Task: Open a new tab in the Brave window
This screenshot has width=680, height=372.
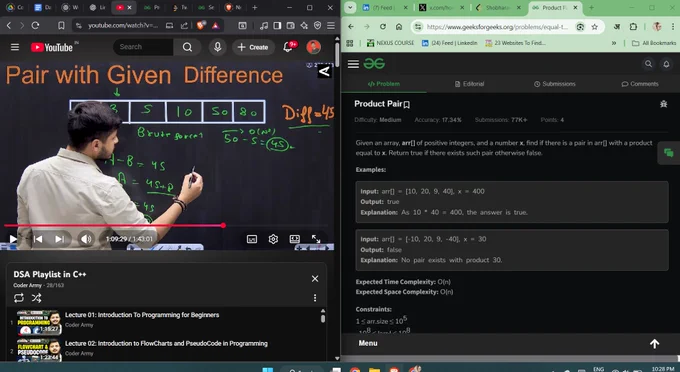Action: pyautogui.click(x=255, y=7)
